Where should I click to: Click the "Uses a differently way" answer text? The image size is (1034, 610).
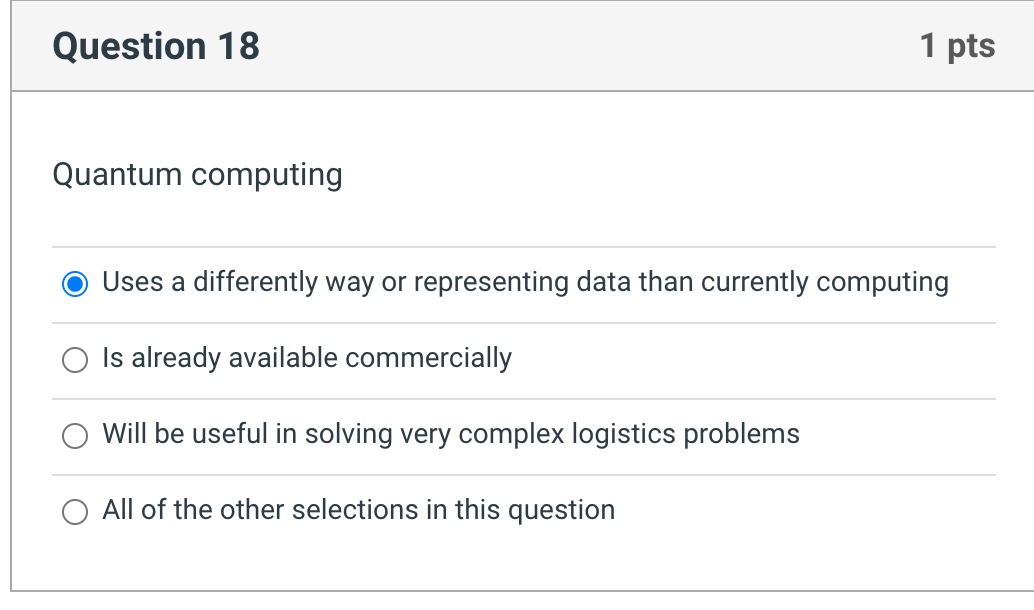pyautogui.click(x=525, y=283)
